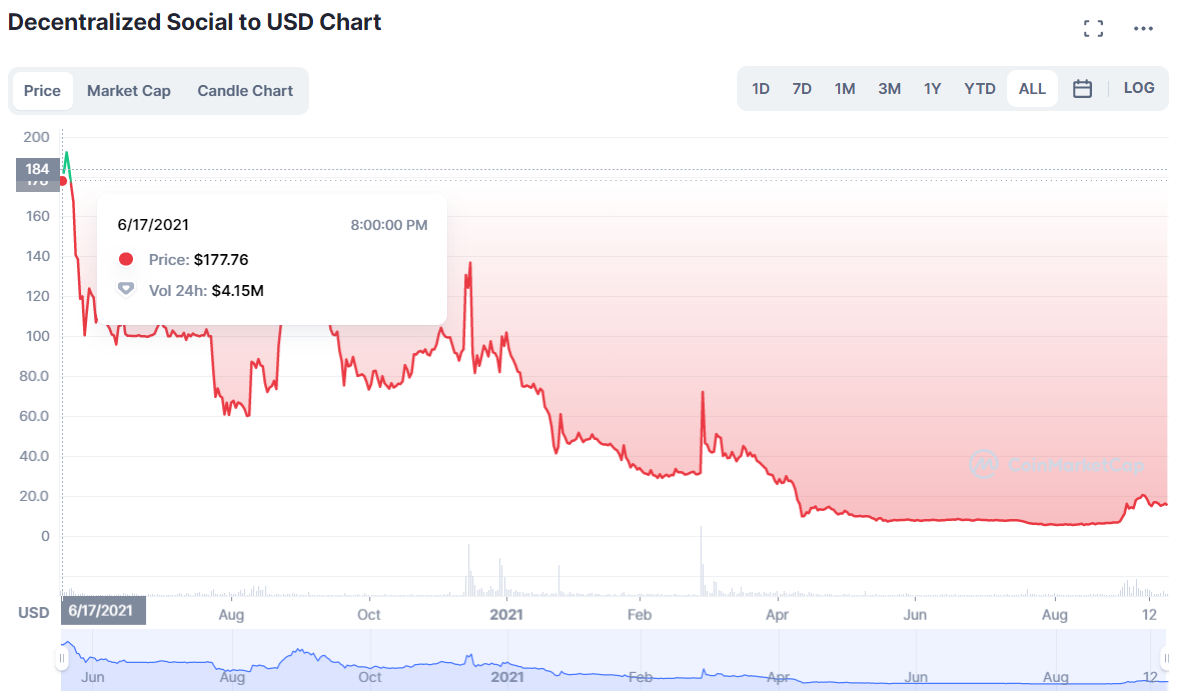Click the red price marker dot on chart
1183x697 pixels.
(63, 180)
